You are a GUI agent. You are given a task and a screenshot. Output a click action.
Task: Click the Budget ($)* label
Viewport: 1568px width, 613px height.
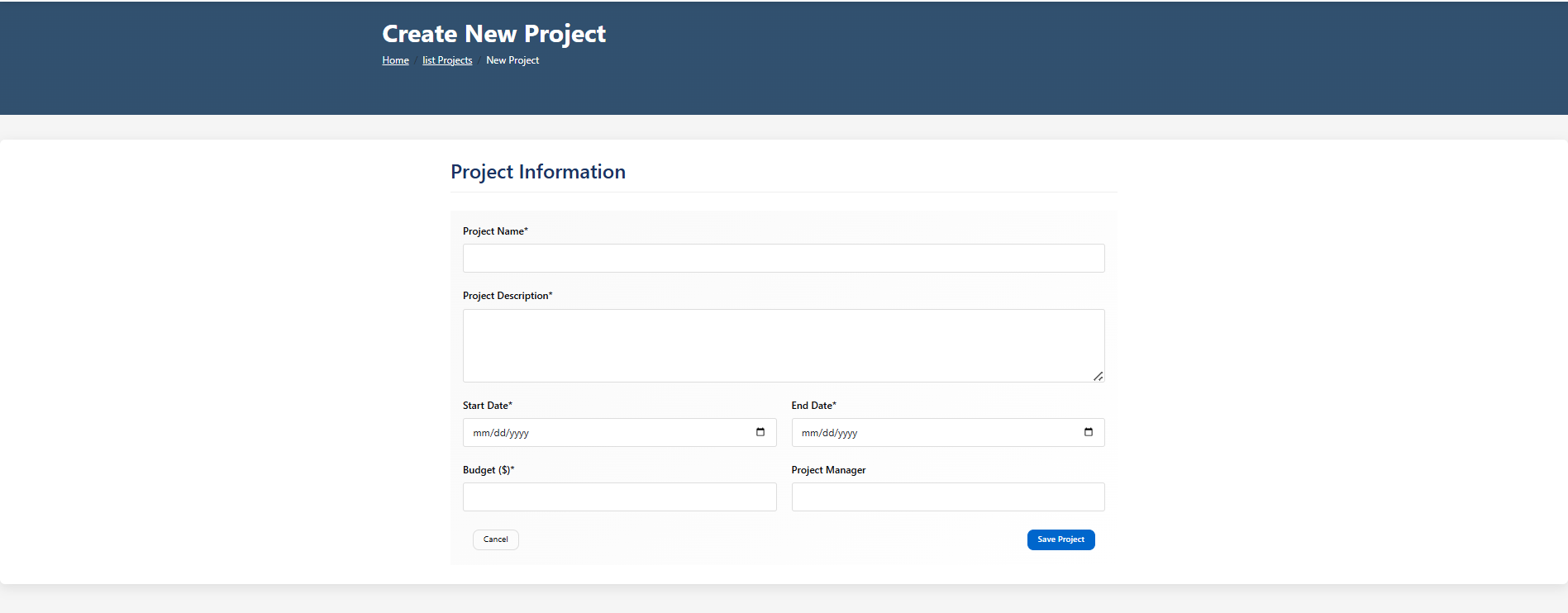coord(489,470)
